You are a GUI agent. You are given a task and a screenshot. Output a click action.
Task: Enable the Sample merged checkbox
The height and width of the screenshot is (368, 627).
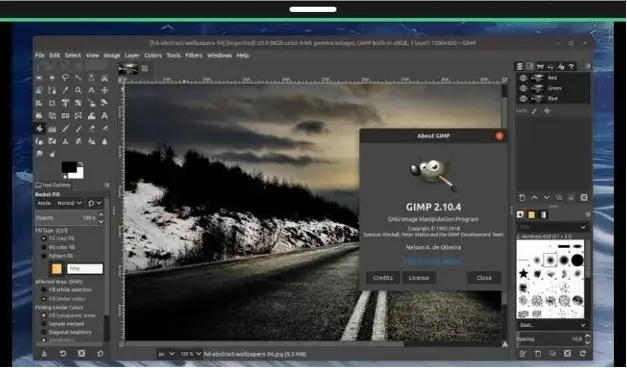tap(44, 324)
